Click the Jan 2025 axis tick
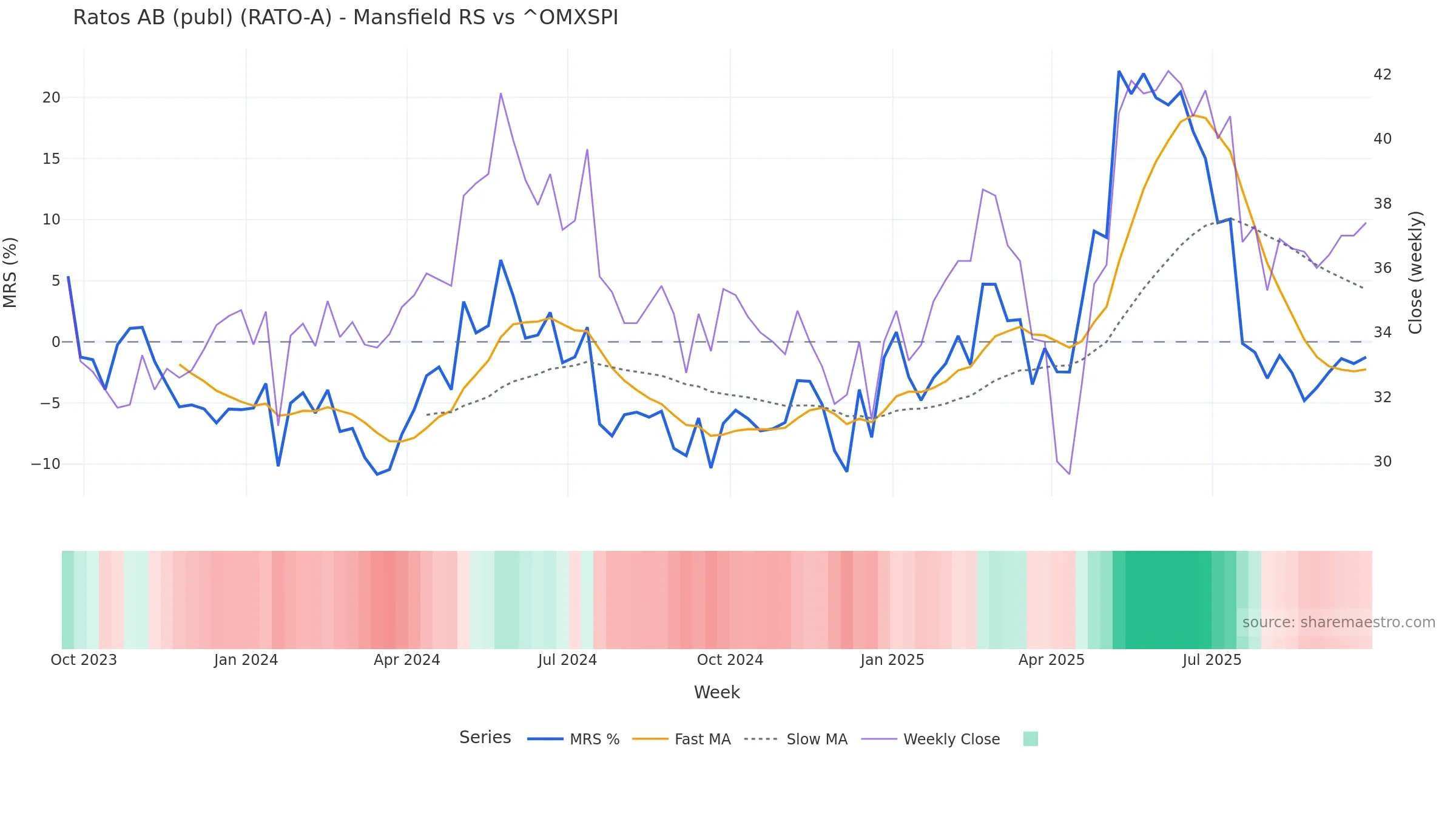The image size is (1456, 819). click(x=892, y=660)
